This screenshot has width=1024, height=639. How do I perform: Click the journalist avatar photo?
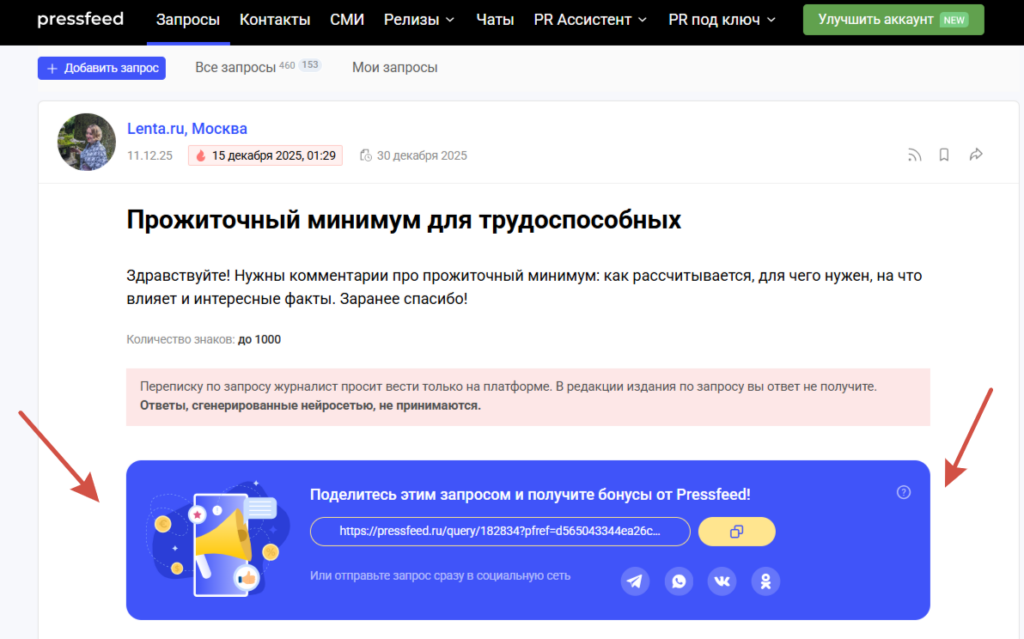click(x=86, y=142)
